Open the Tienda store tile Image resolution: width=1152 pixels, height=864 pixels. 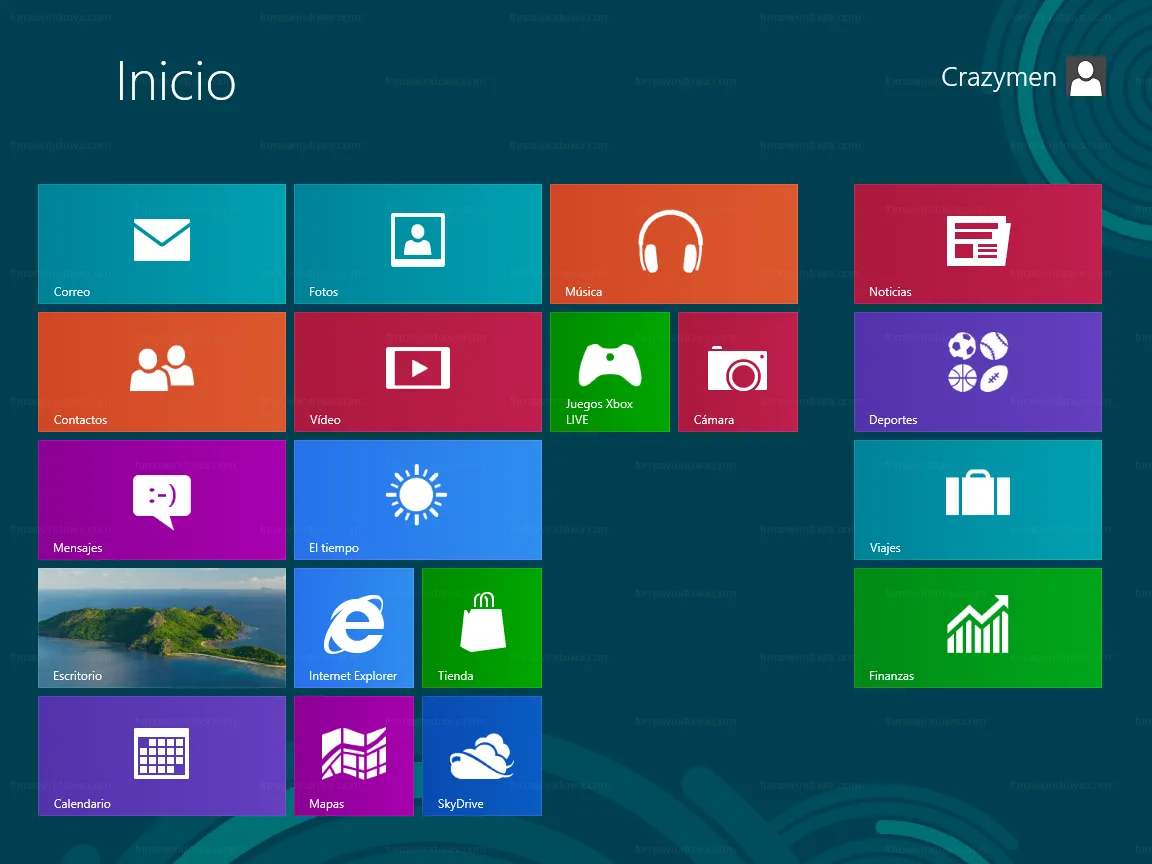(482, 627)
